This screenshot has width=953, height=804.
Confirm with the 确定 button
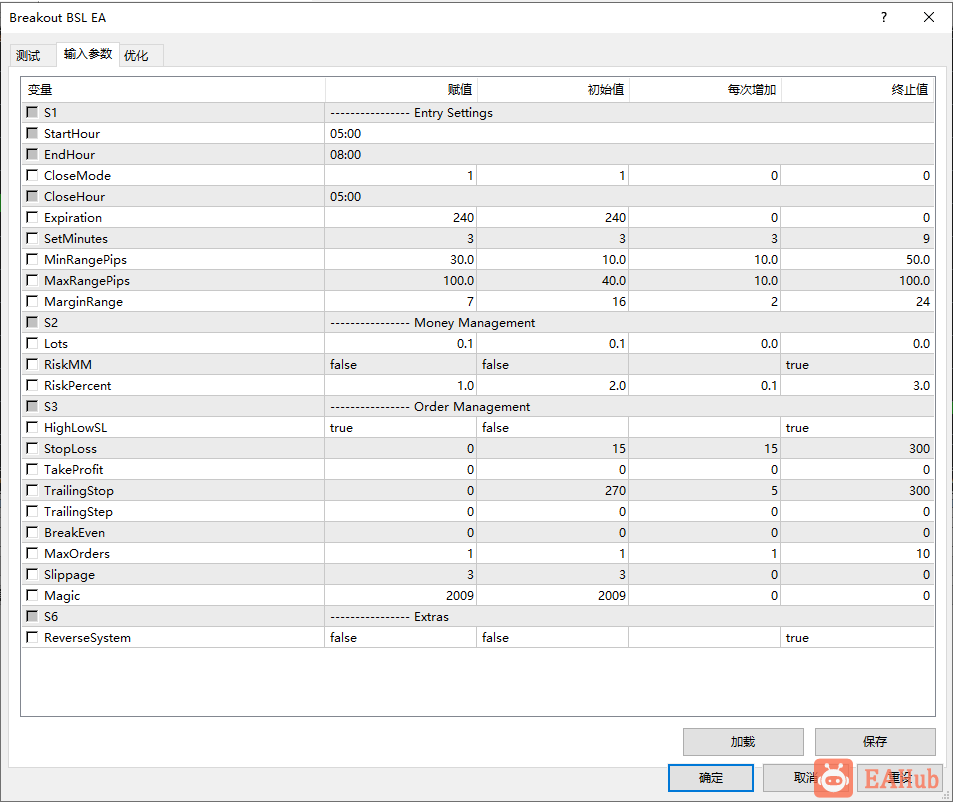click(x=710, y=778)
